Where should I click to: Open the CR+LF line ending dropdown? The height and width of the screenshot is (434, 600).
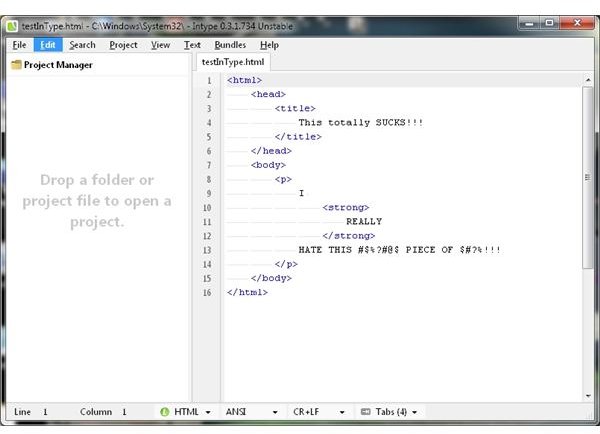click(318, 412)
